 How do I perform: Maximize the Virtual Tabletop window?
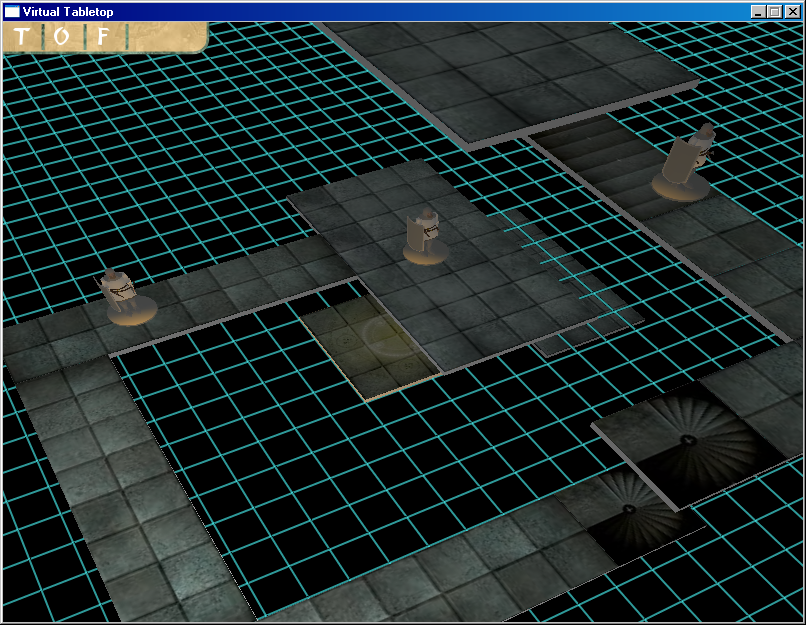coord(775,12)
